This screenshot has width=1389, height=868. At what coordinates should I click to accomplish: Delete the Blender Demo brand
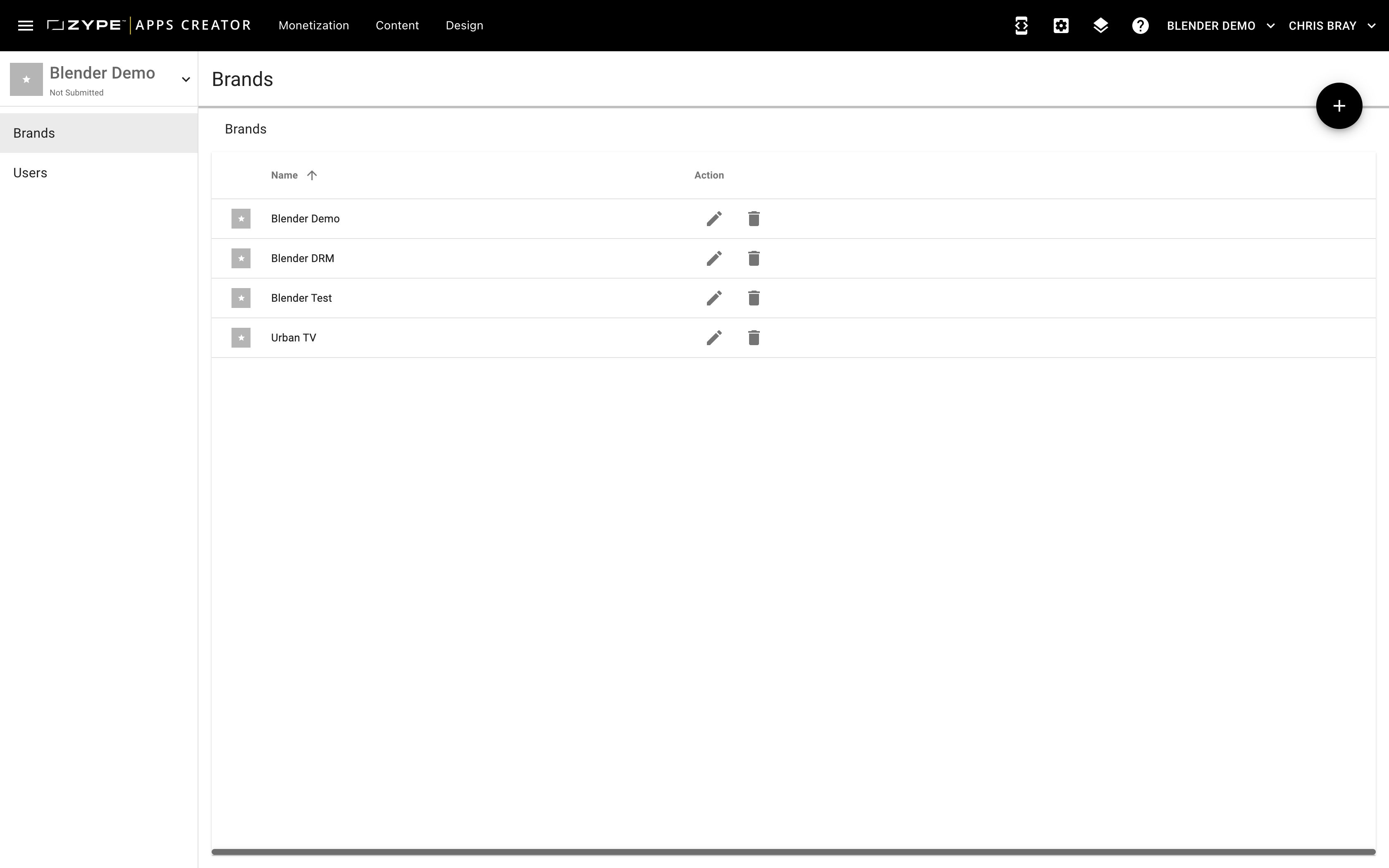(754, 219)
